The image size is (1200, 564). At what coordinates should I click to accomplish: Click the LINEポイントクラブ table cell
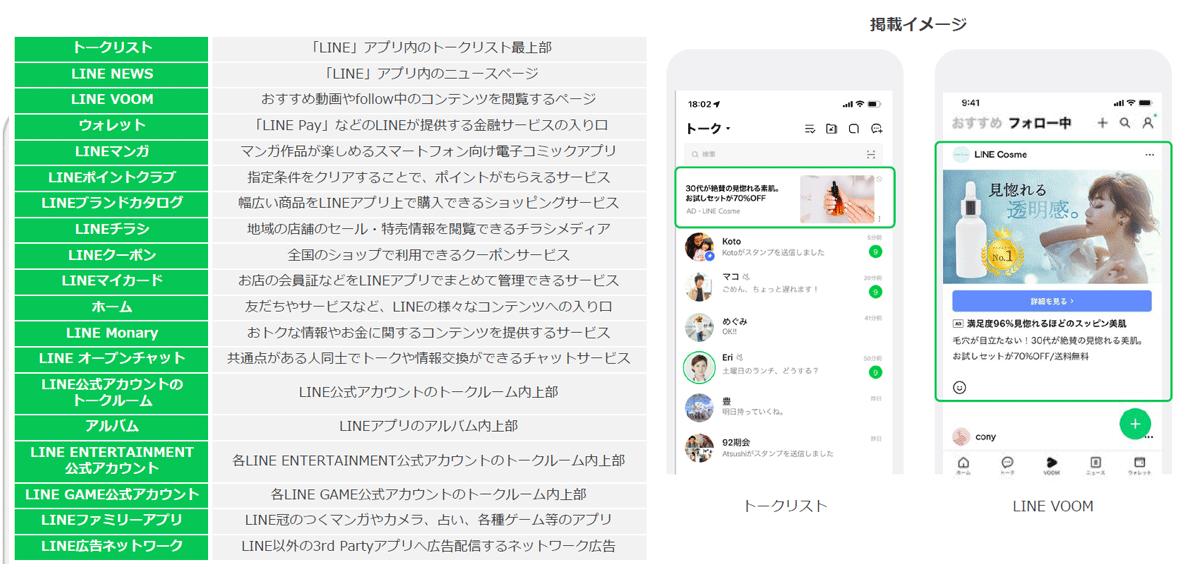point(112,178)
